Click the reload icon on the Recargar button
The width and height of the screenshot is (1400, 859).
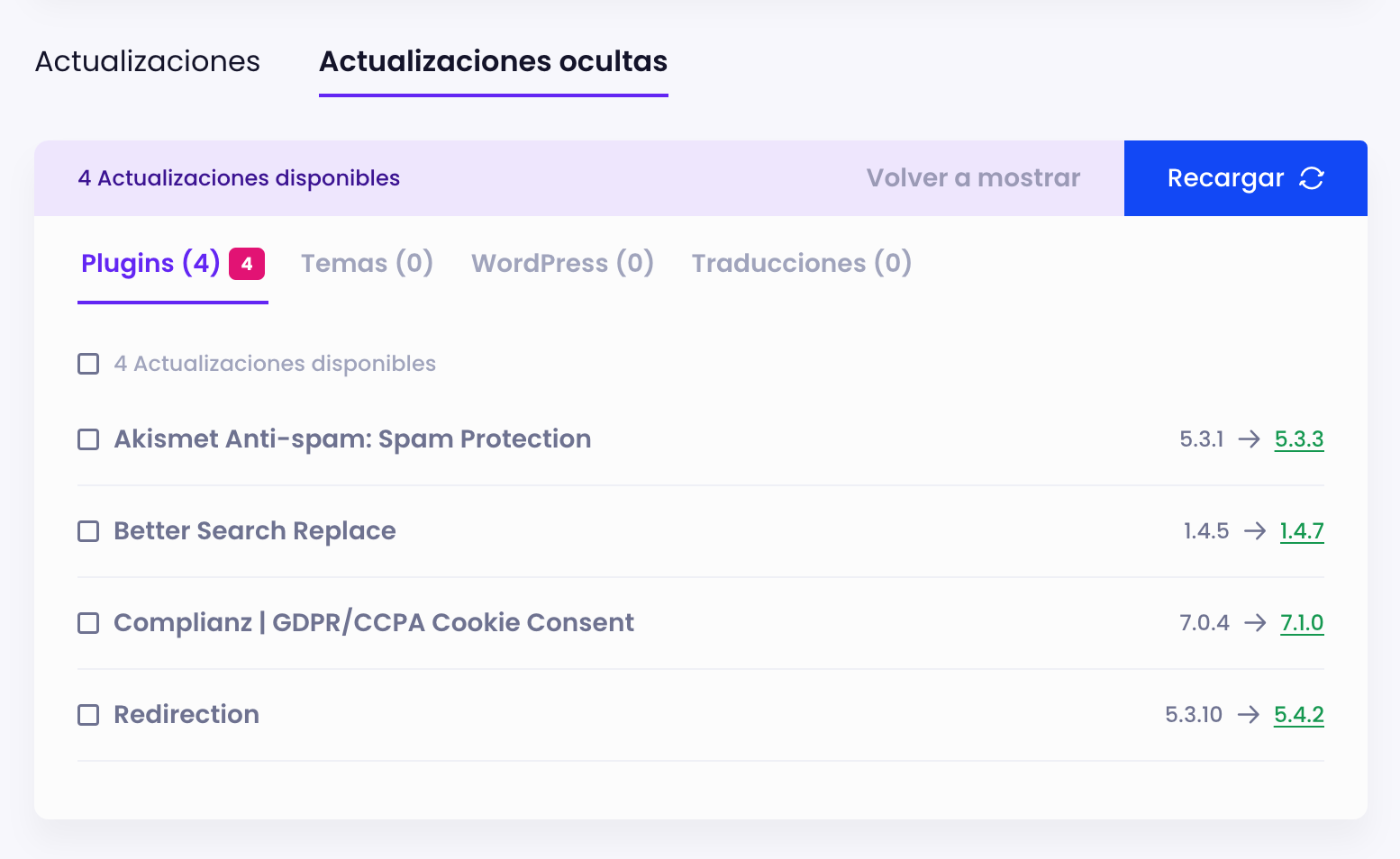click(1311, 178)
